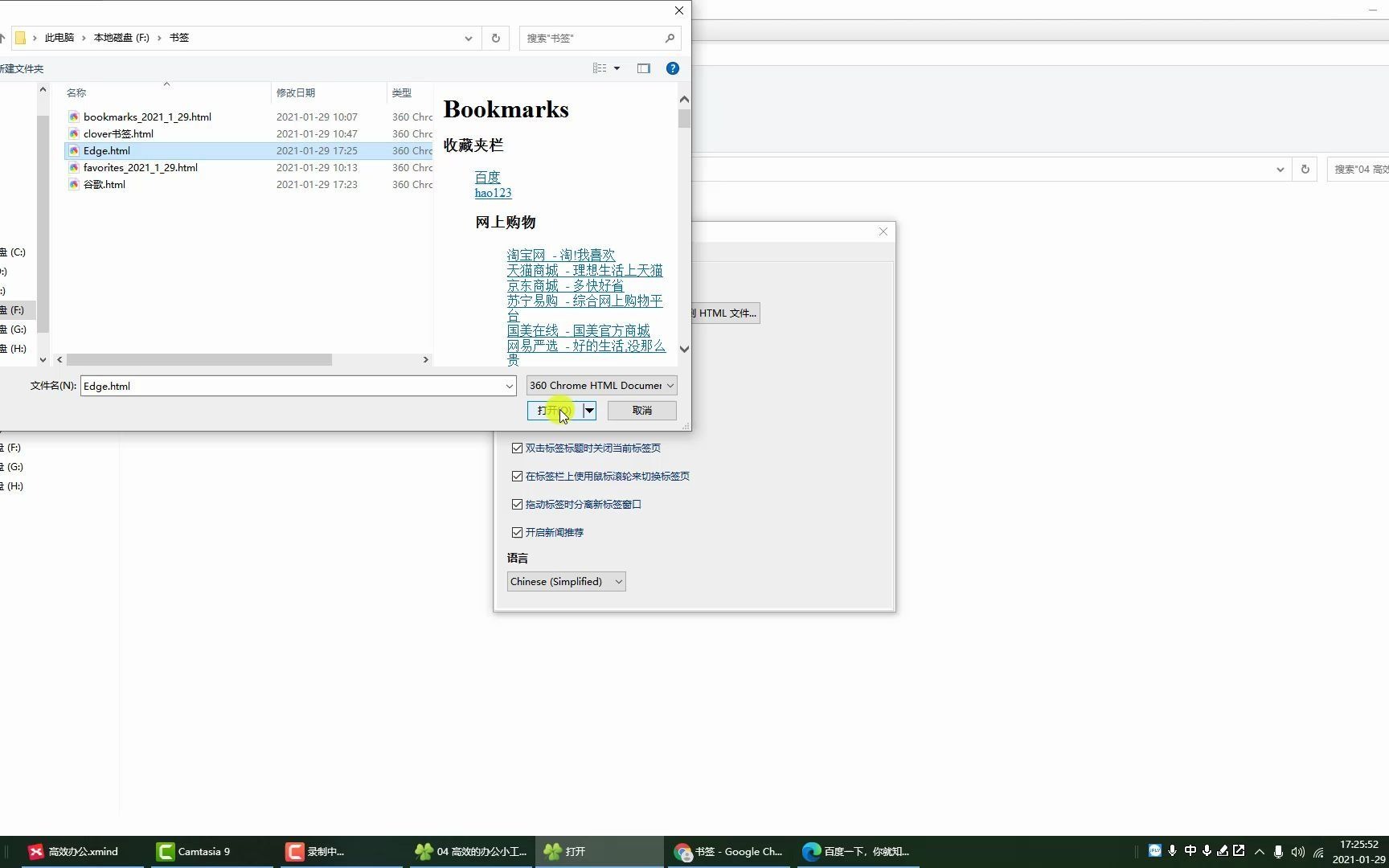Toggle 开启新闻推荐 checkbox

coord(518,533)
